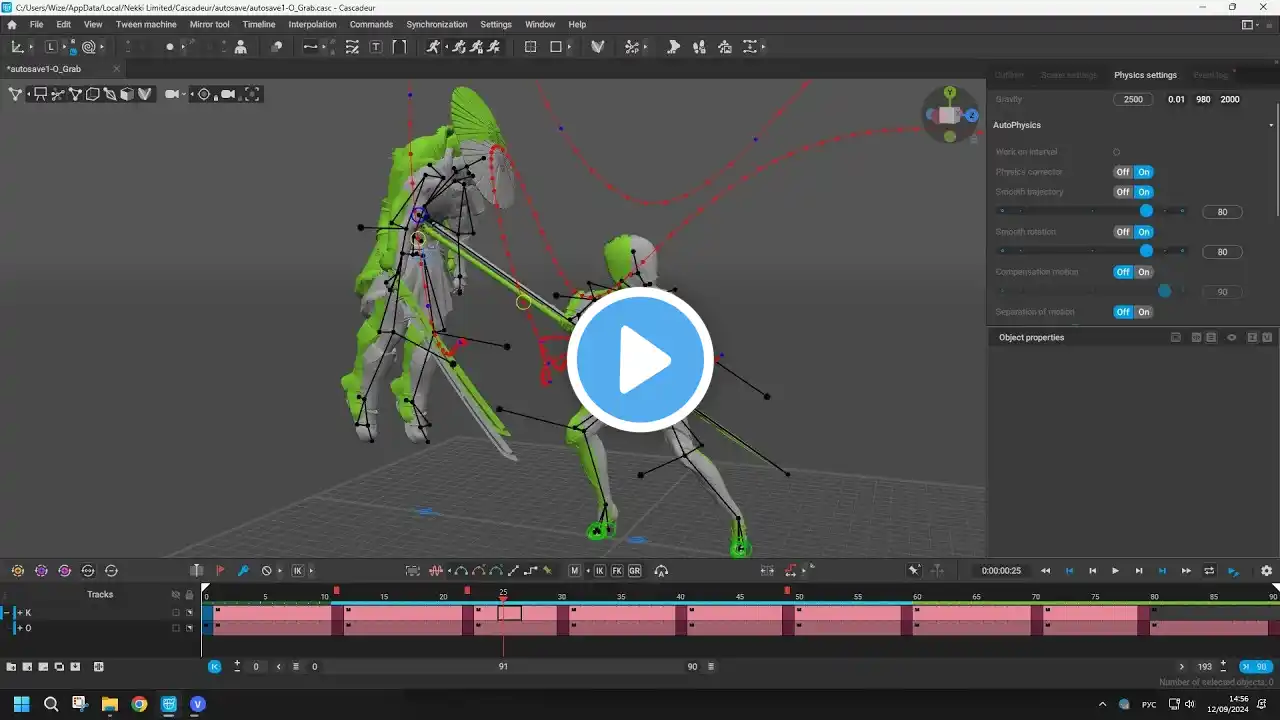Collapse the AutoPhysics section arrow
This screenshot has width=1280, height=720.
point(1271,126)
